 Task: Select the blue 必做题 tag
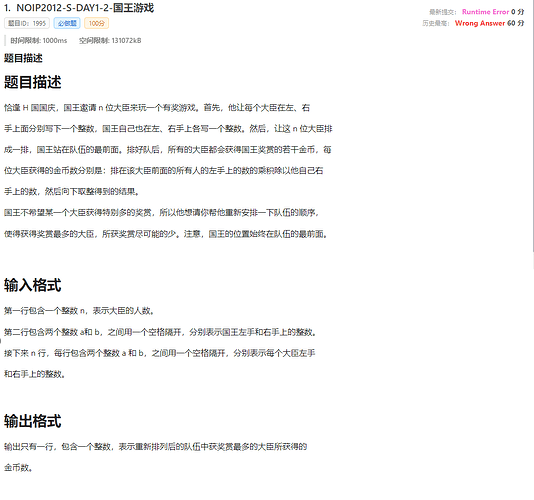point(67,23)
